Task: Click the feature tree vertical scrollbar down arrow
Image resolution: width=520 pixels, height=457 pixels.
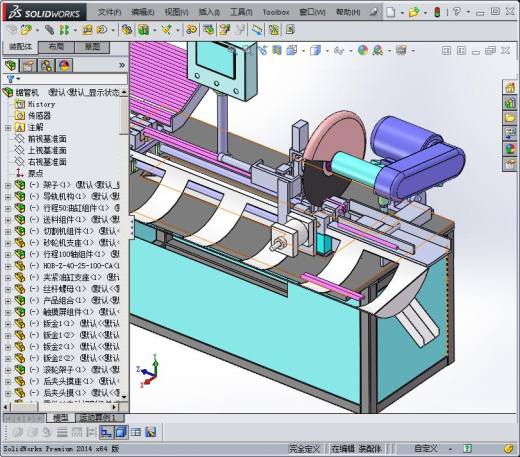Action: coord(124,397)
